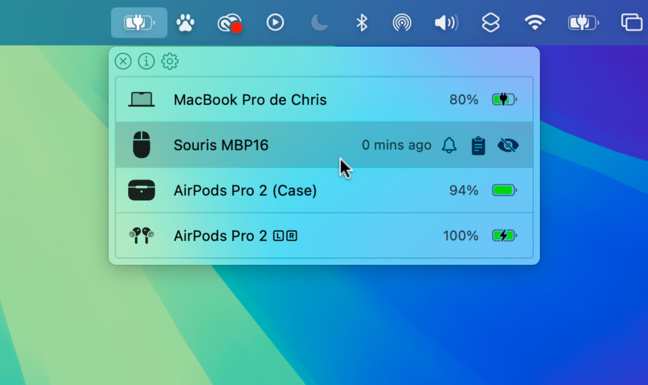Hide Souris MBP16 with the crossed-eye icon
The width and height of the screenshot is (648, 385).
[508, 145]
